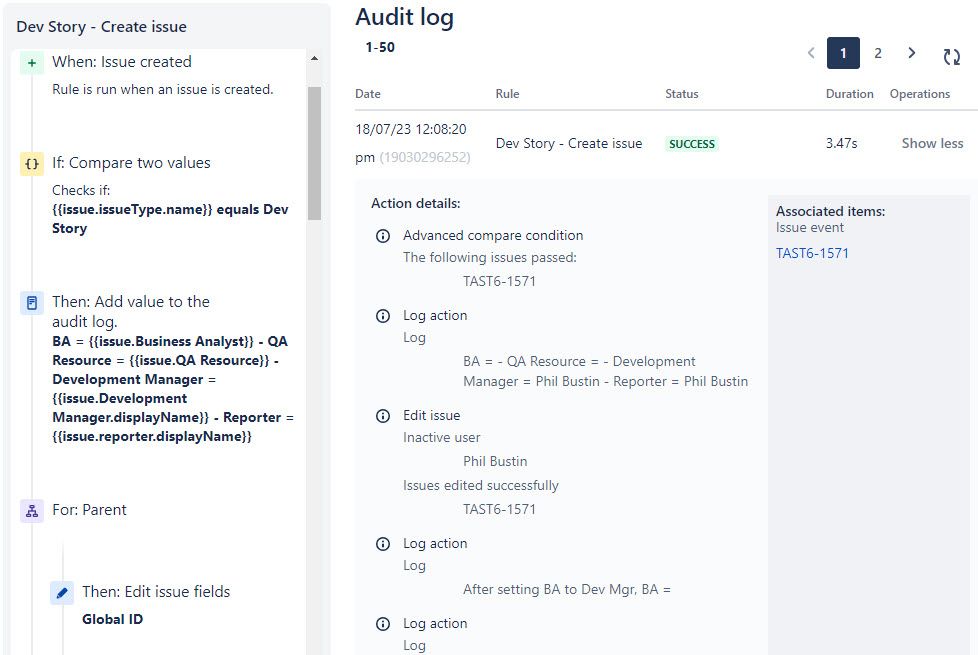978x655 pixels.
Task: Open page 2 of the audit log
Action: 877,52
